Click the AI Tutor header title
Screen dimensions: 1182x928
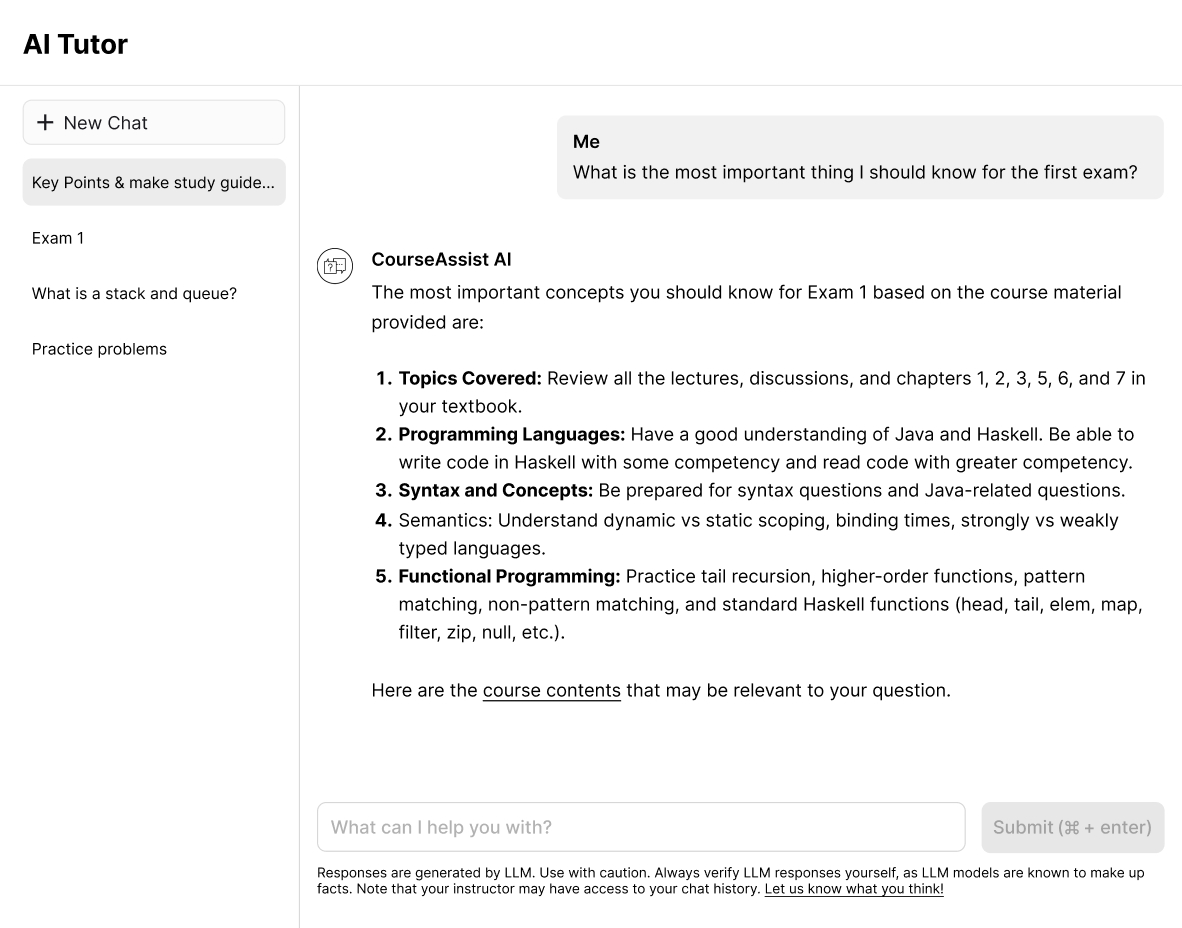[76, 44]
